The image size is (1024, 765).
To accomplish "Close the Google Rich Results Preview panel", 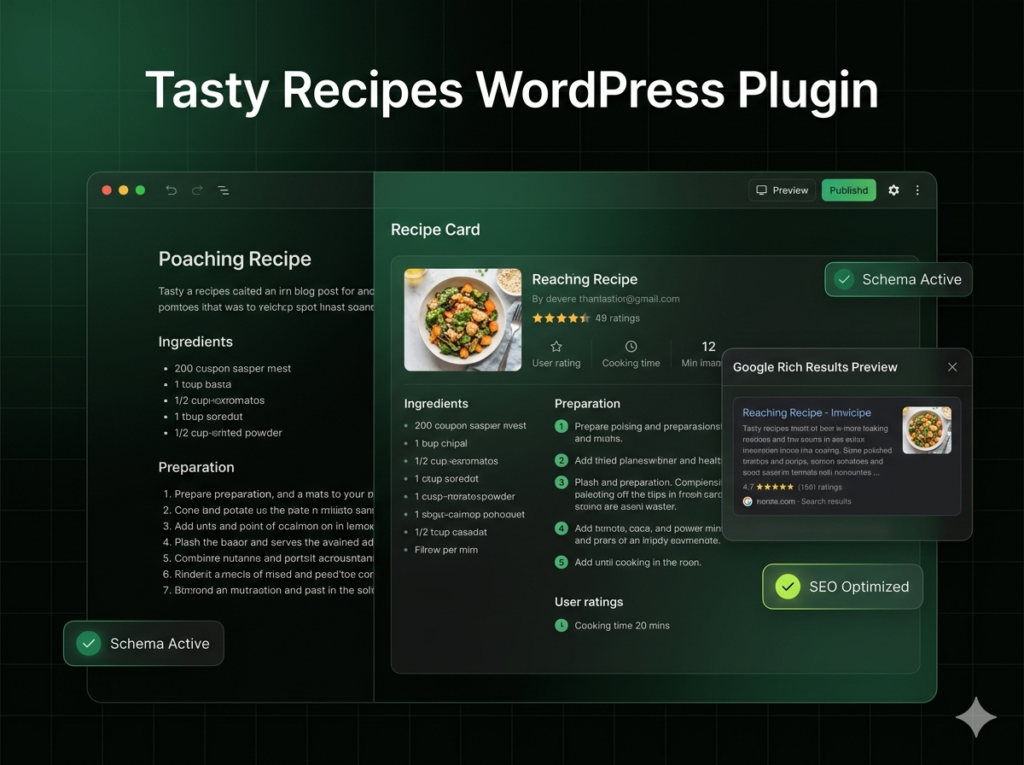I will tap(952, 367).
